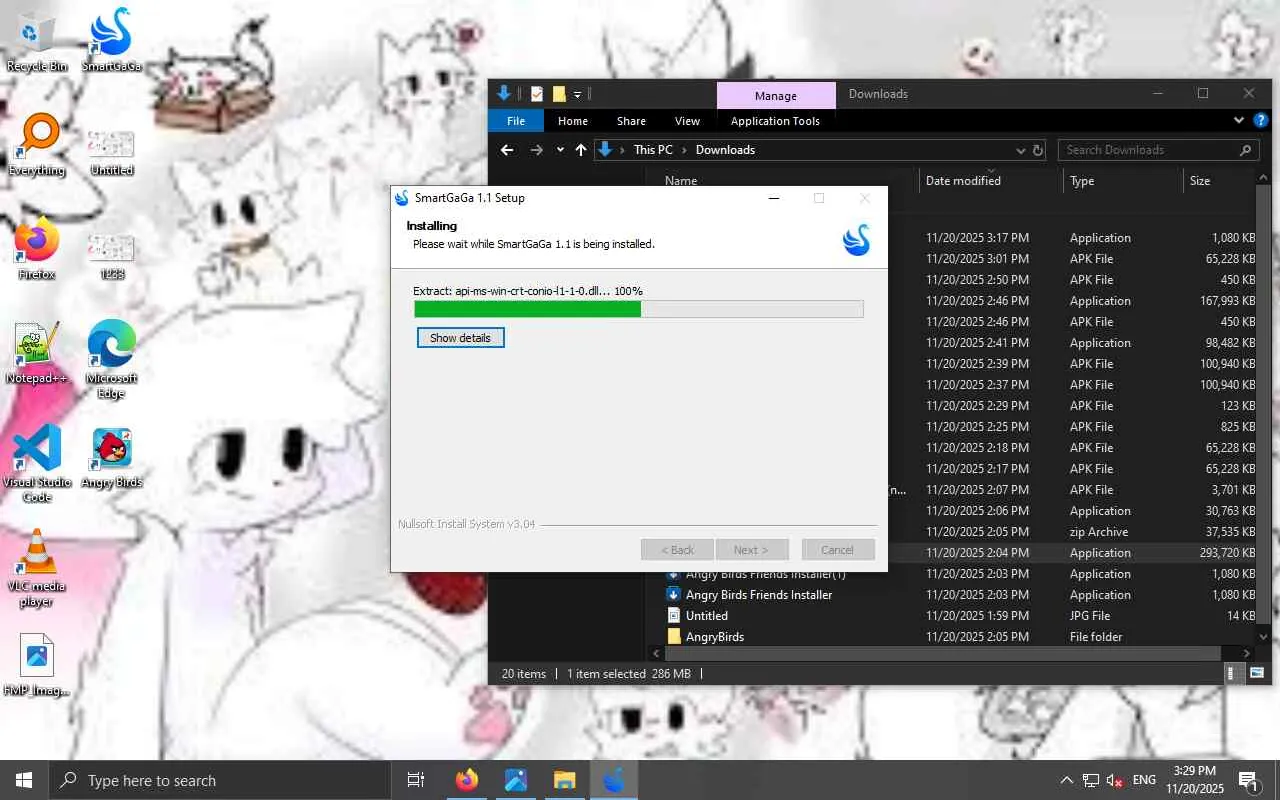
Task: Open the notification center on the taskbar
Action: pyautogui.click(x=1248, y=780)
